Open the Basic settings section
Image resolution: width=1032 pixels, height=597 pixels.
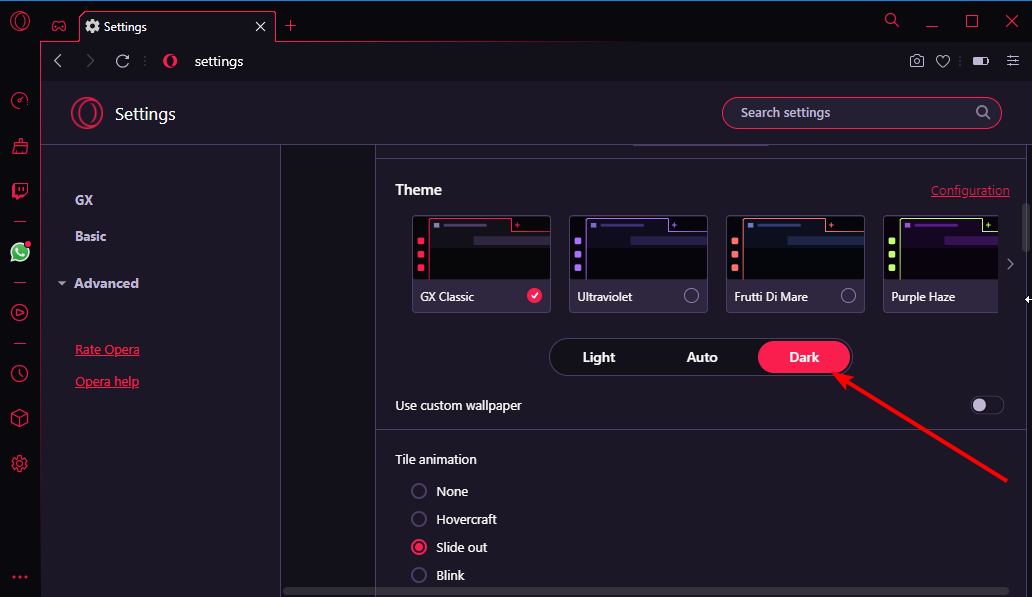pos(91,236)
